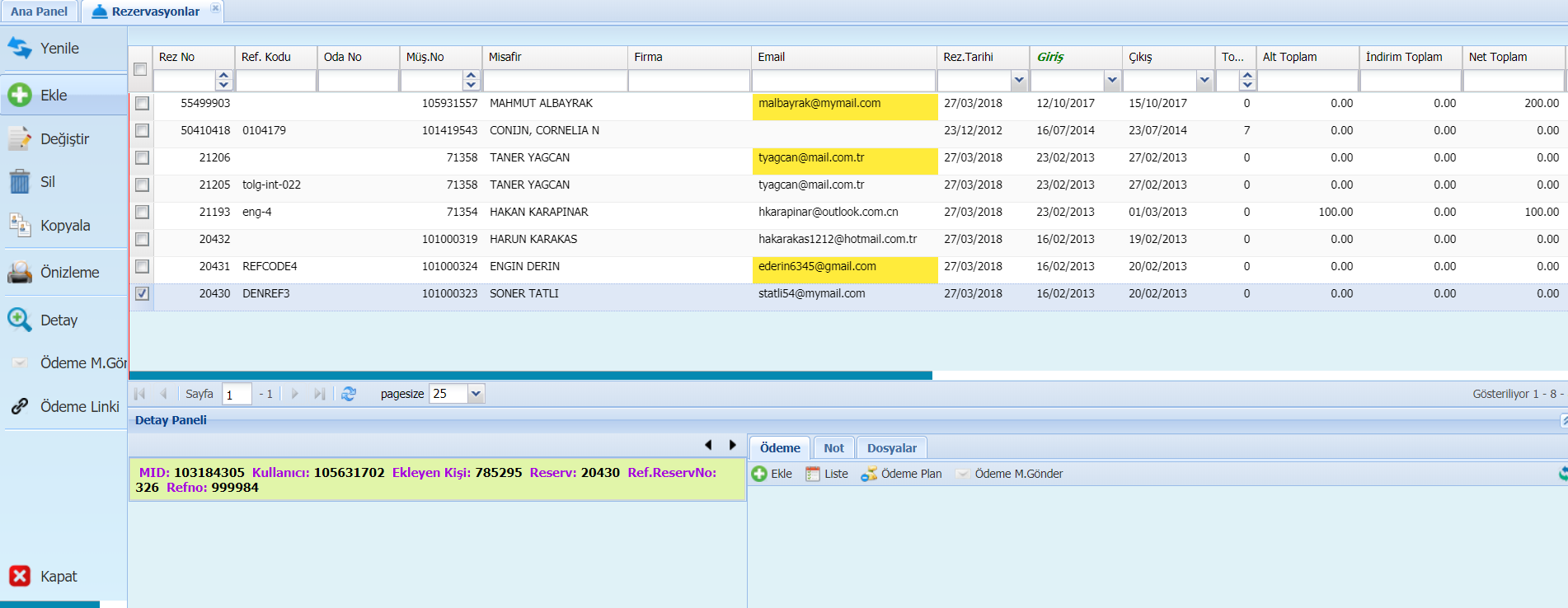The width and height of the screenshot is (1568, 608).
Task: Expand the Rez.Tarihi filter dropdown
Action: tap(1019, 80)
